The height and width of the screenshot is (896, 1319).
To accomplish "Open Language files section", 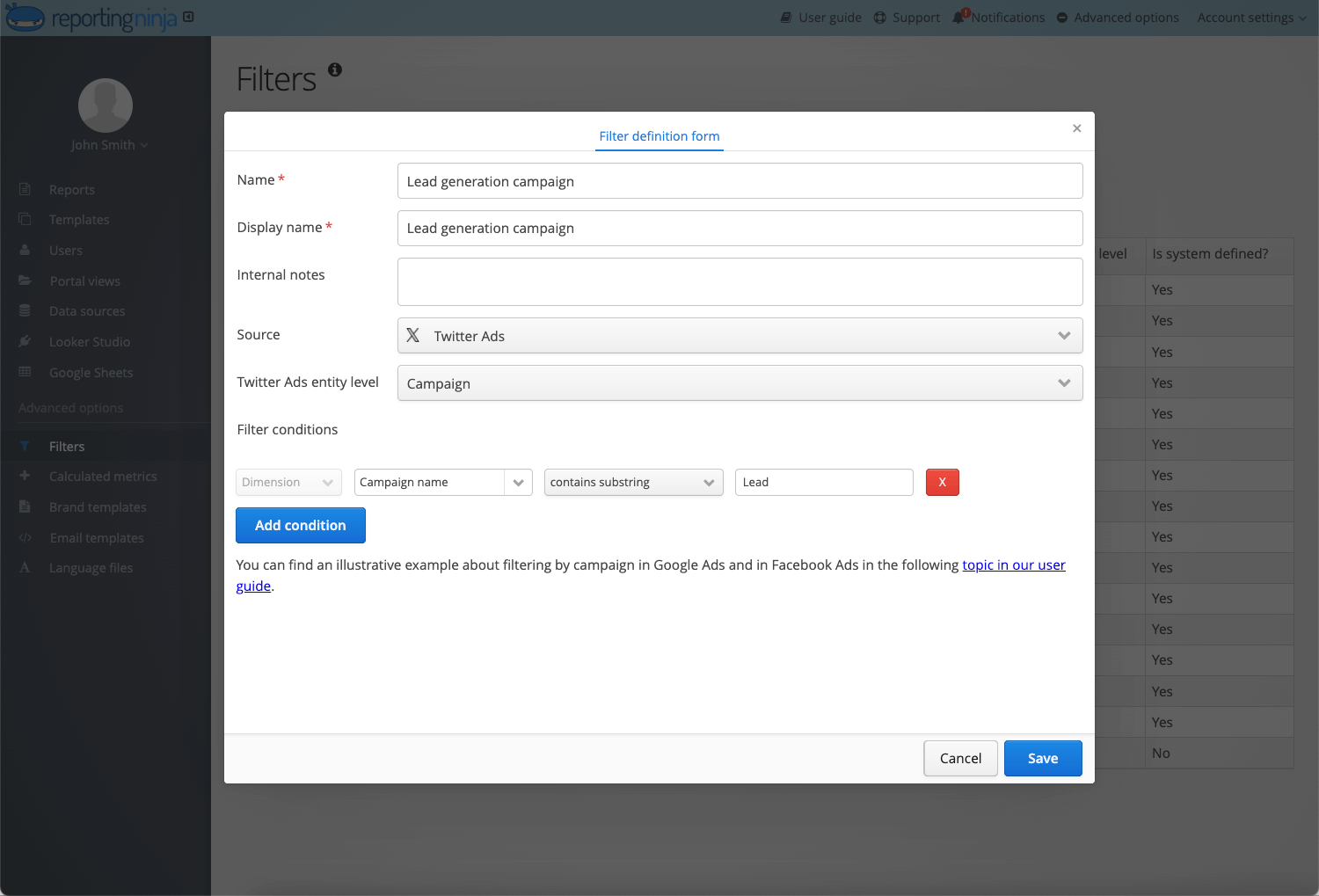I will tap(89, 567).
